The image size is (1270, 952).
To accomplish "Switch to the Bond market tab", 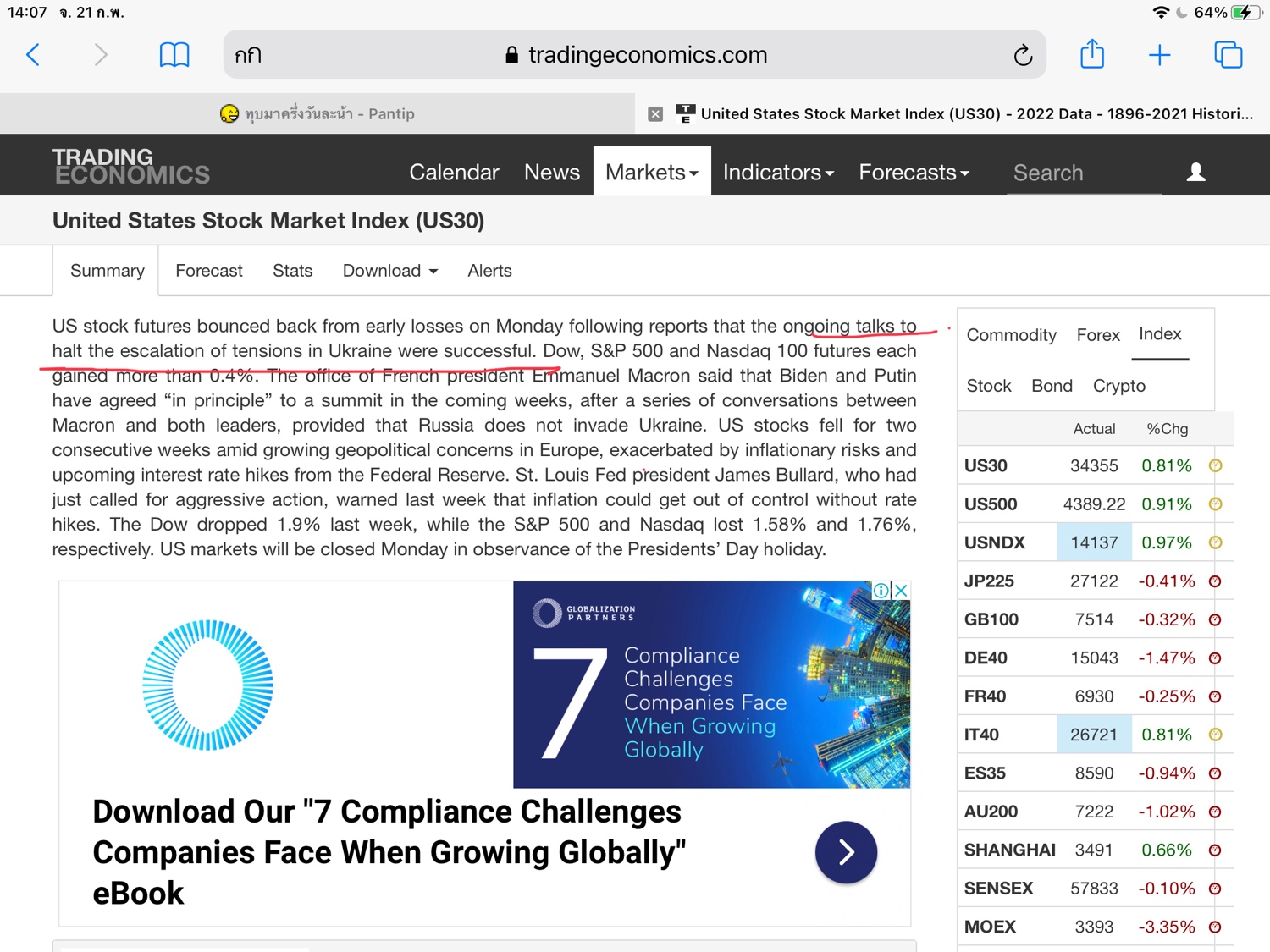I will point(1052,386).
